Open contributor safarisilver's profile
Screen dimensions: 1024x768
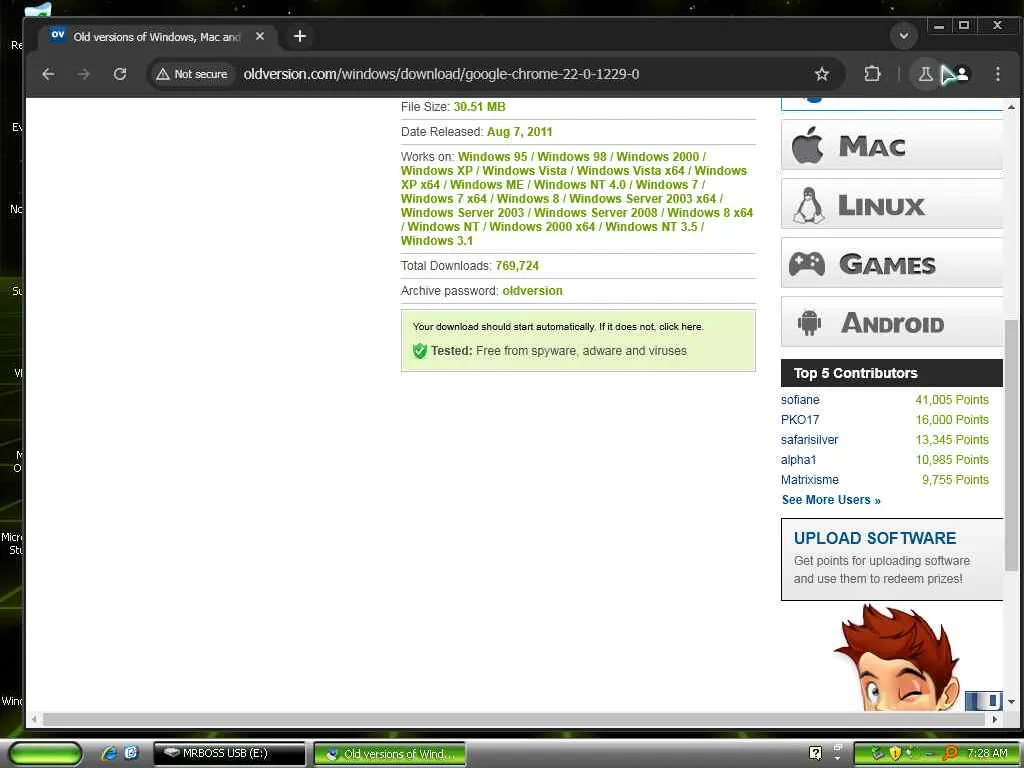[809, 440]
